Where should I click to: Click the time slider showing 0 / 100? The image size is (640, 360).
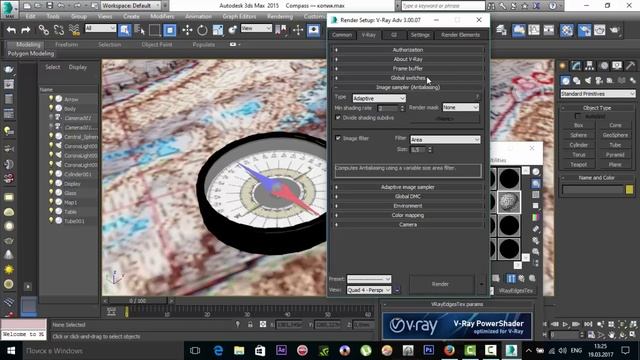point(138,300)
